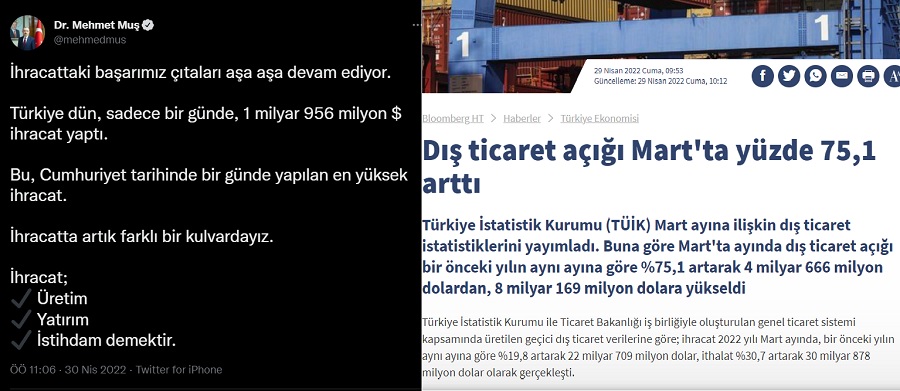The height and width of the screenshot is (391, 900).
Task: Open the @mehmedmus handle
Action: coord(90,40)
